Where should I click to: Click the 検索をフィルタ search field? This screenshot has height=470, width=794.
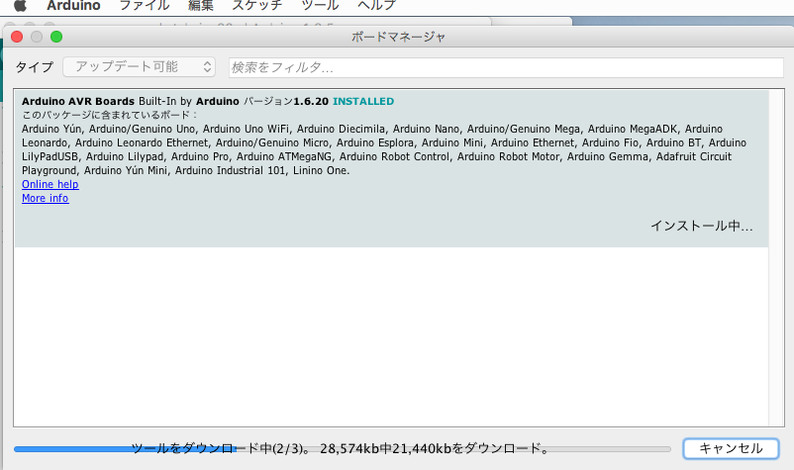[505, 67]
